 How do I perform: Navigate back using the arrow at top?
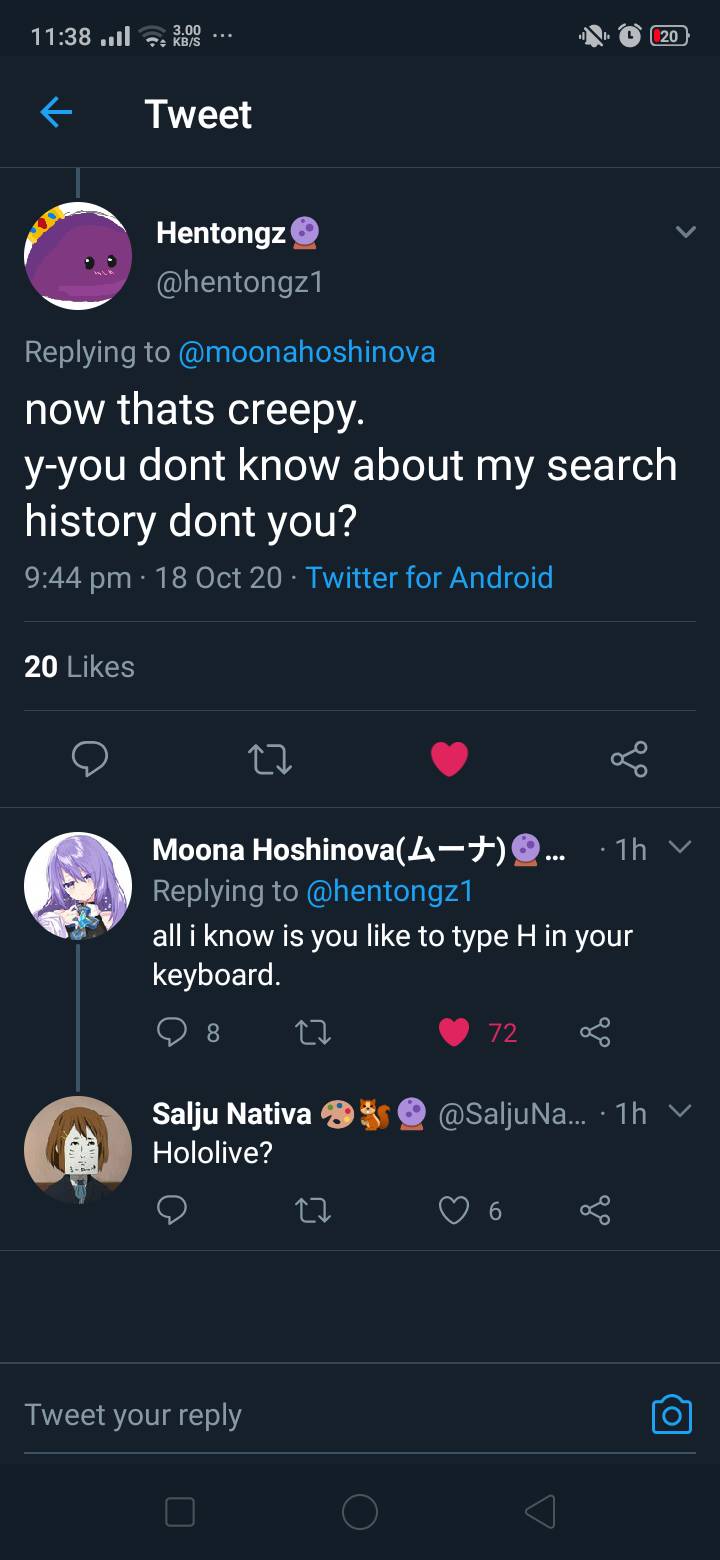(56, 113)
